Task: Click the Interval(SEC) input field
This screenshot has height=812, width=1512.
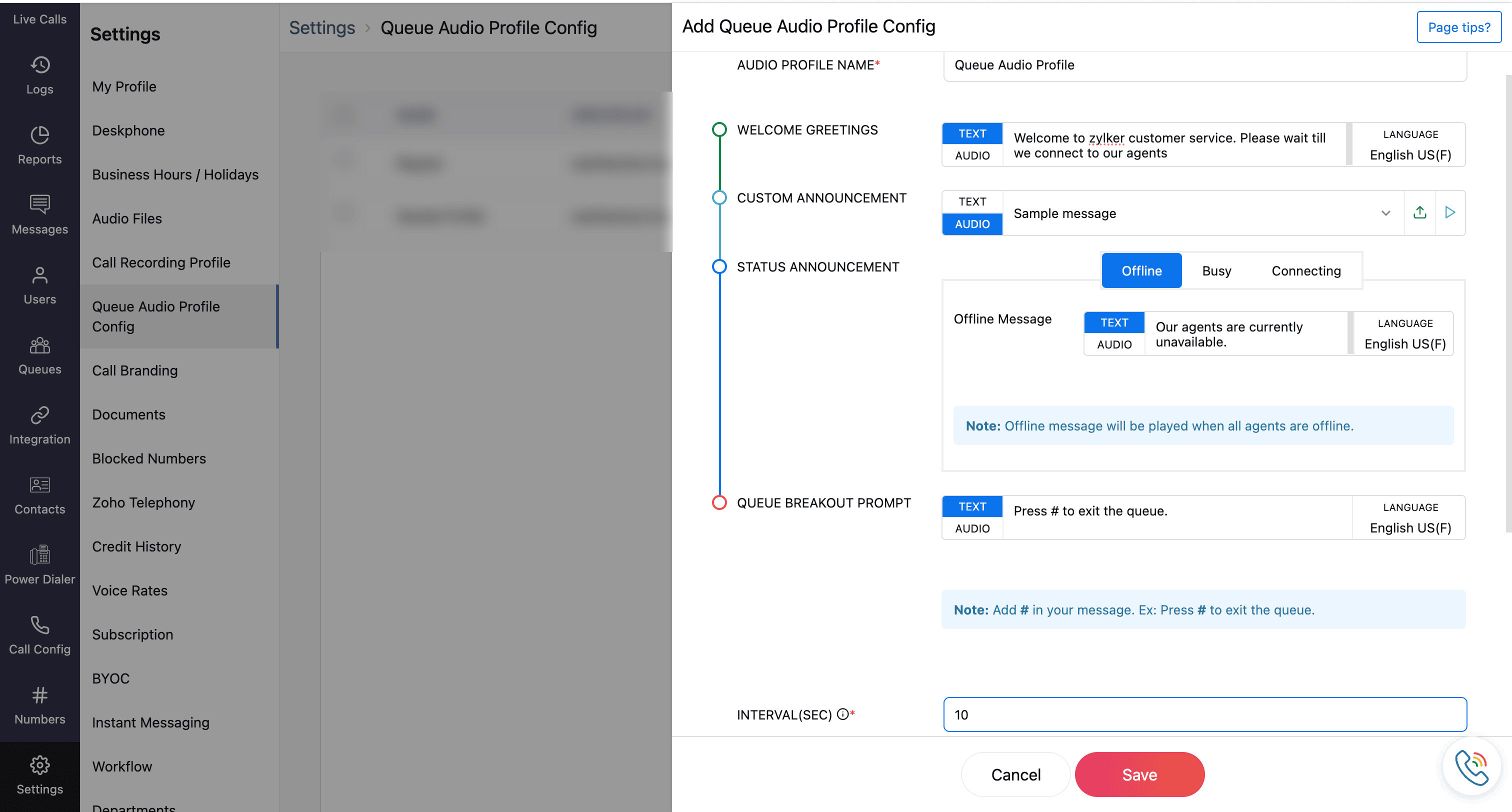Action: (x=1204, y=714)
